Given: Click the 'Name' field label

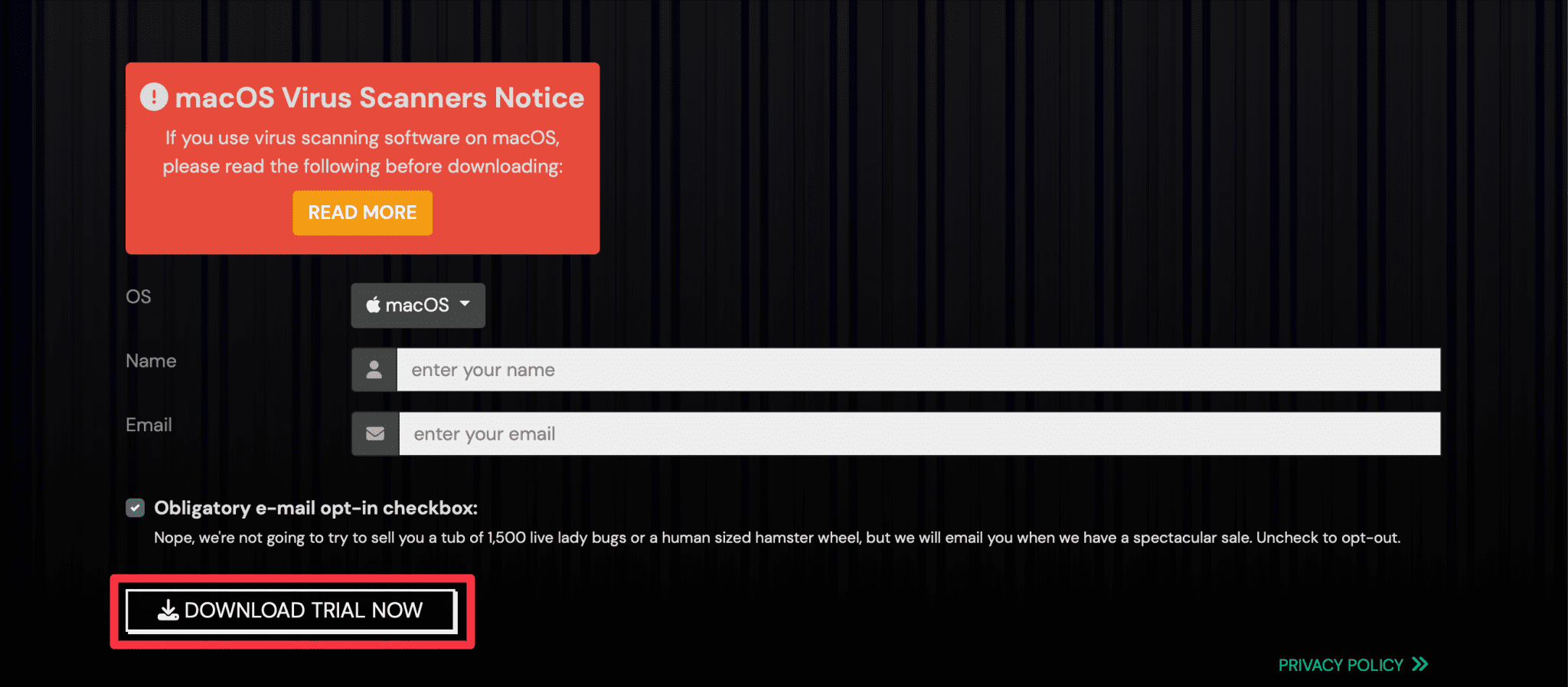Looking at the screenshot, I should (151, 361).
